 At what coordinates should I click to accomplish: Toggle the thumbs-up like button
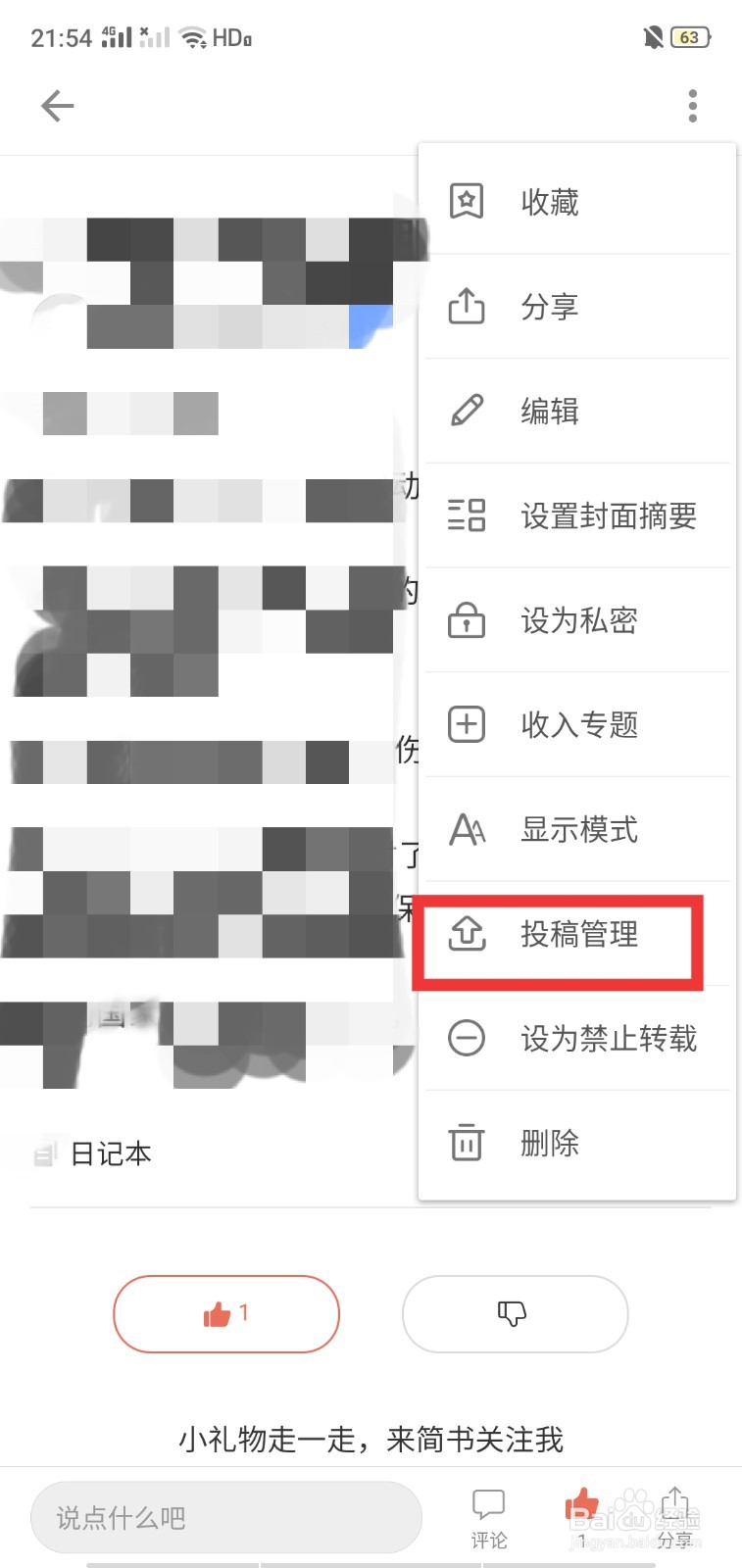point(226,1313)
